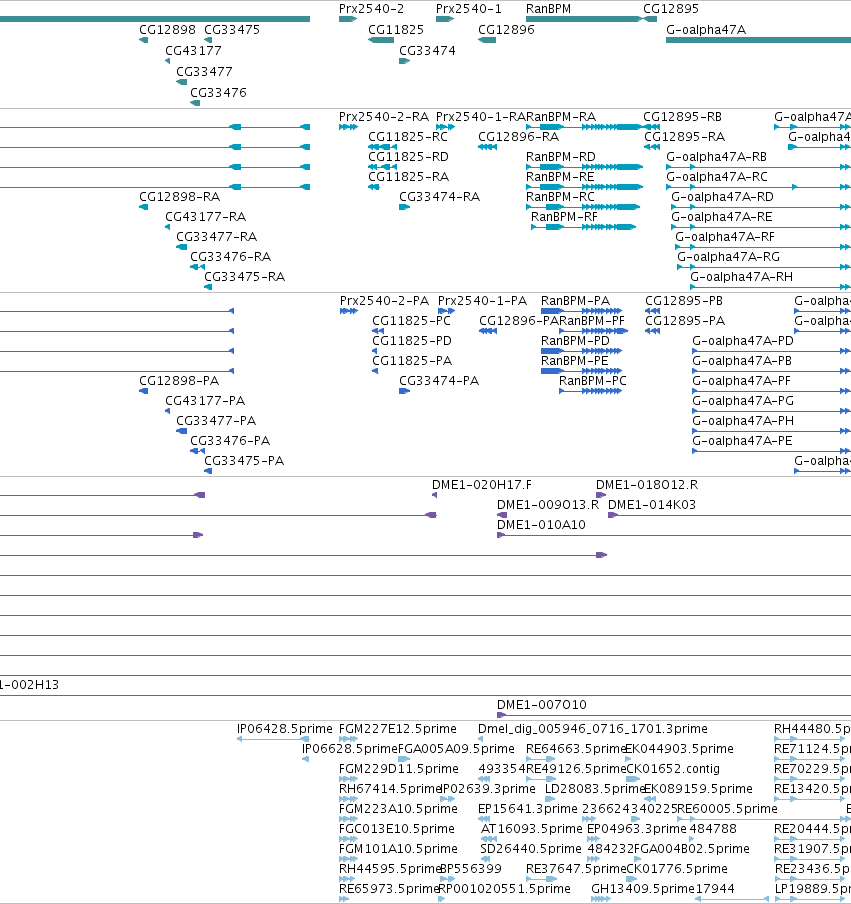
Task: Click the CG33475 gene label
Action: click(x=232, y=29)
